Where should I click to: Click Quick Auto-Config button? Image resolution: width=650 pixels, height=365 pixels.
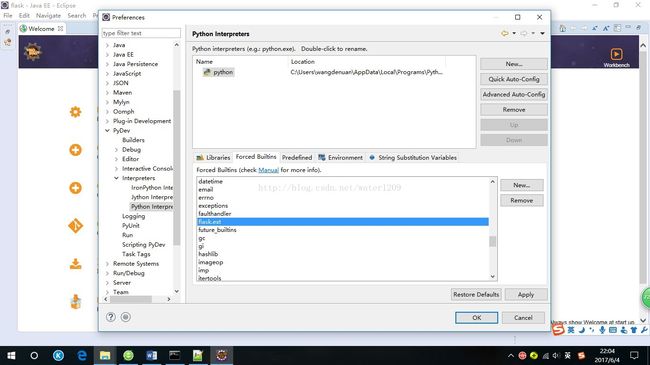click(x=514, y=79)
